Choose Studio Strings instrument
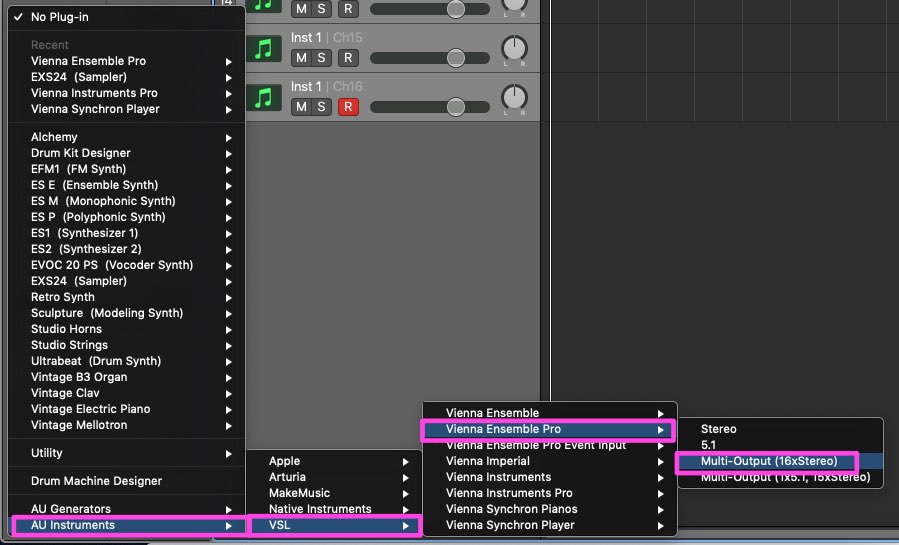The width and height of the screenshot is (899, 545). (x=127, y=345)
